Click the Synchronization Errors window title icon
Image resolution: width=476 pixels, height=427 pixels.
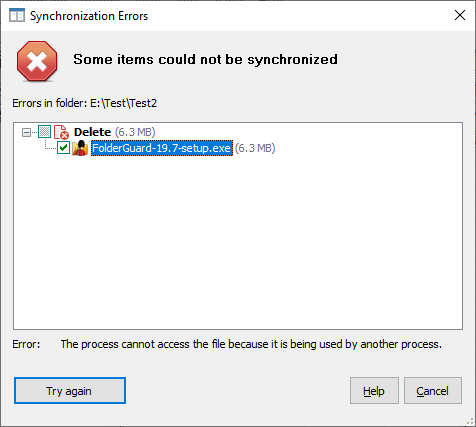[17, 16]
